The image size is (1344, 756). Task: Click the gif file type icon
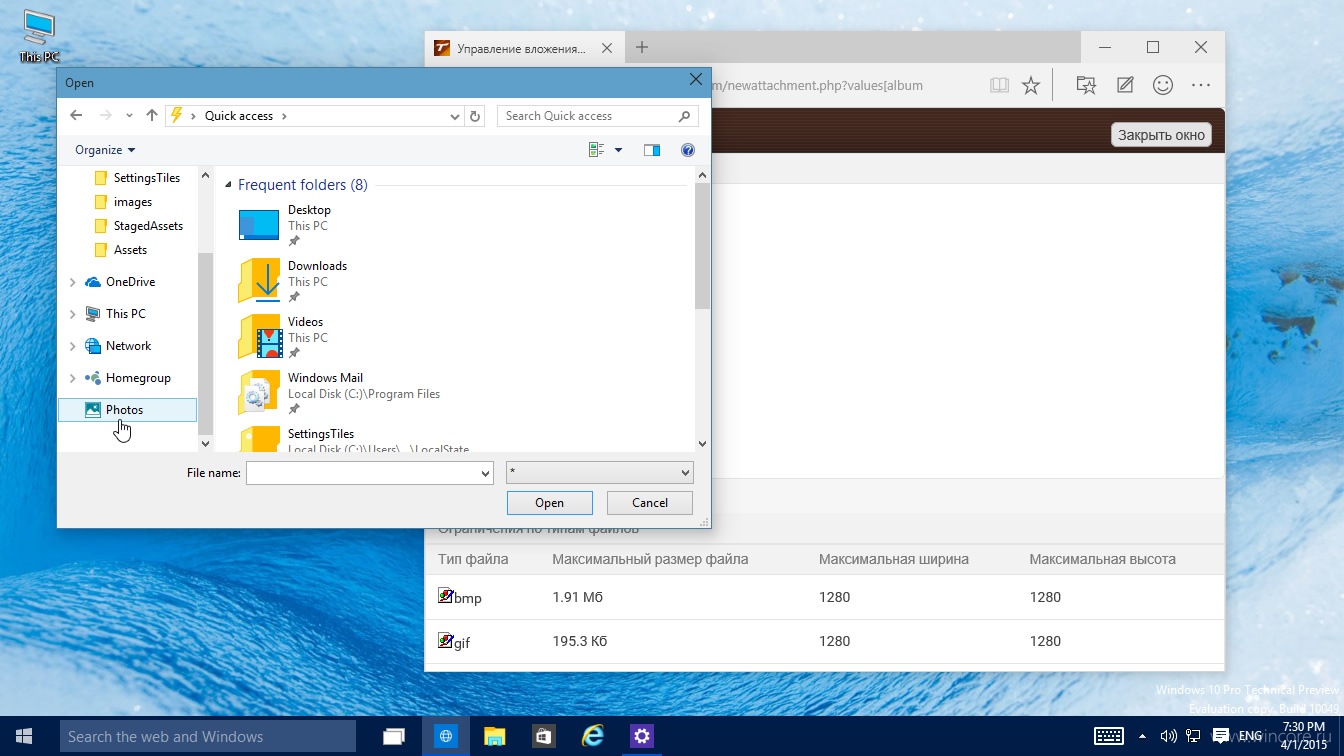coord(446,640)
